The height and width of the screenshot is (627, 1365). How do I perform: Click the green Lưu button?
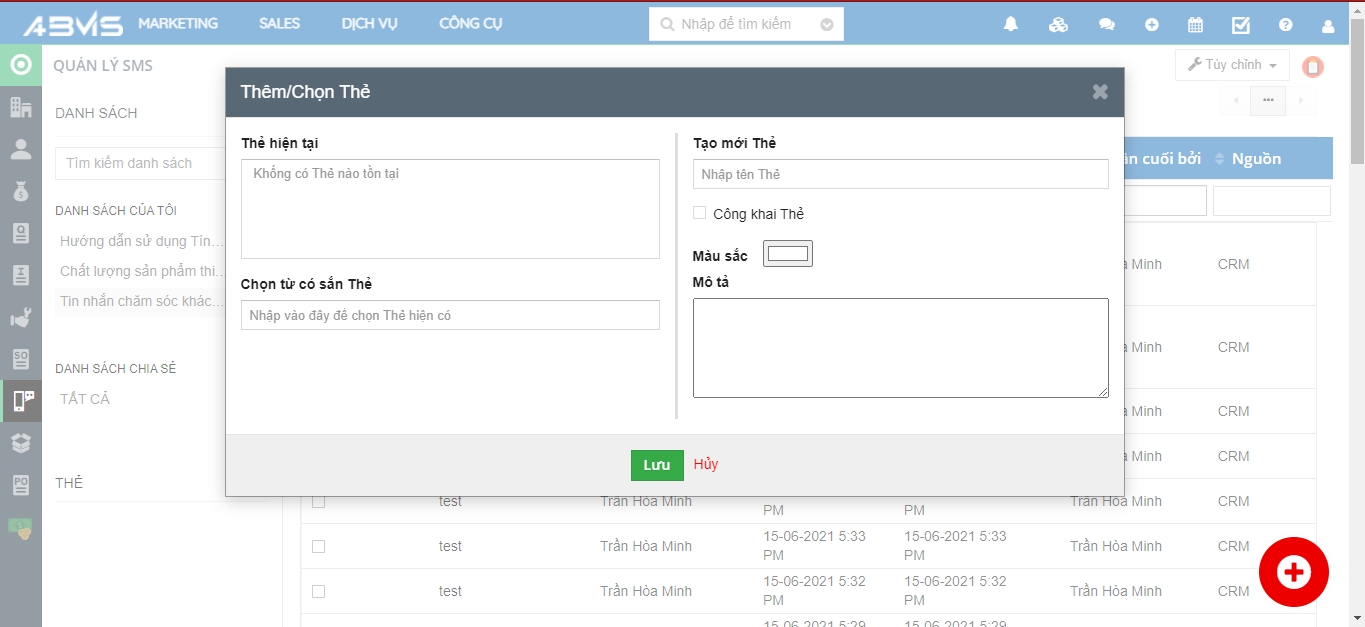[657, 465]
